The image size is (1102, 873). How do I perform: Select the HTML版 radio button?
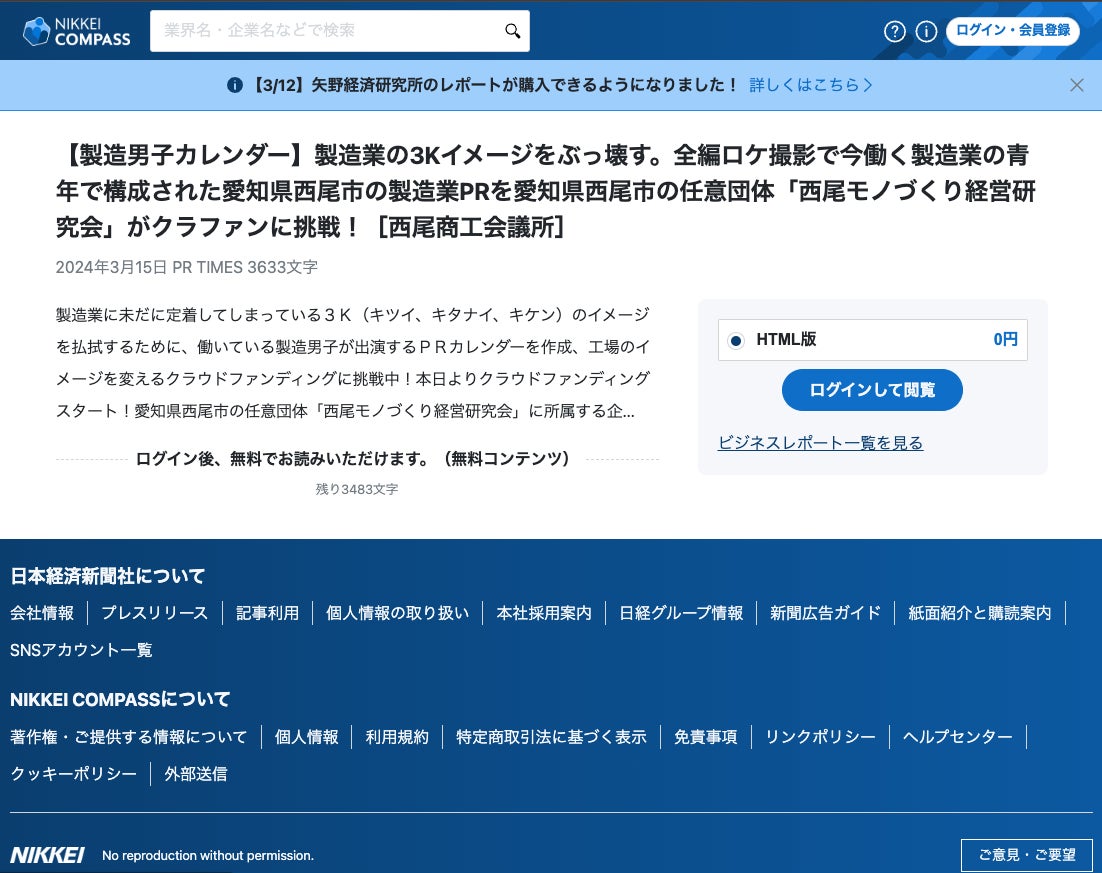tap(736, 340)
